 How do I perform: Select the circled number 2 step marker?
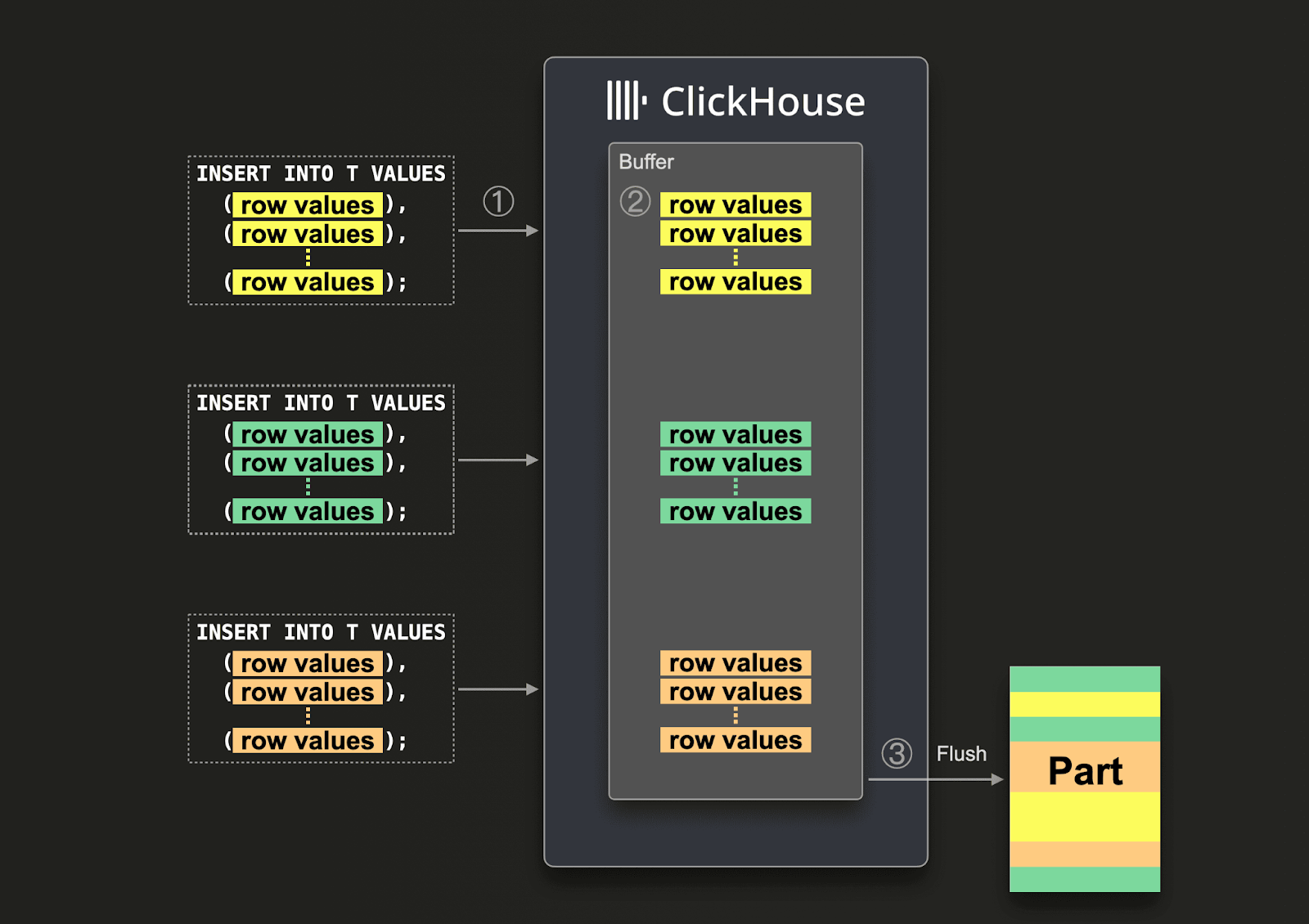636,201
